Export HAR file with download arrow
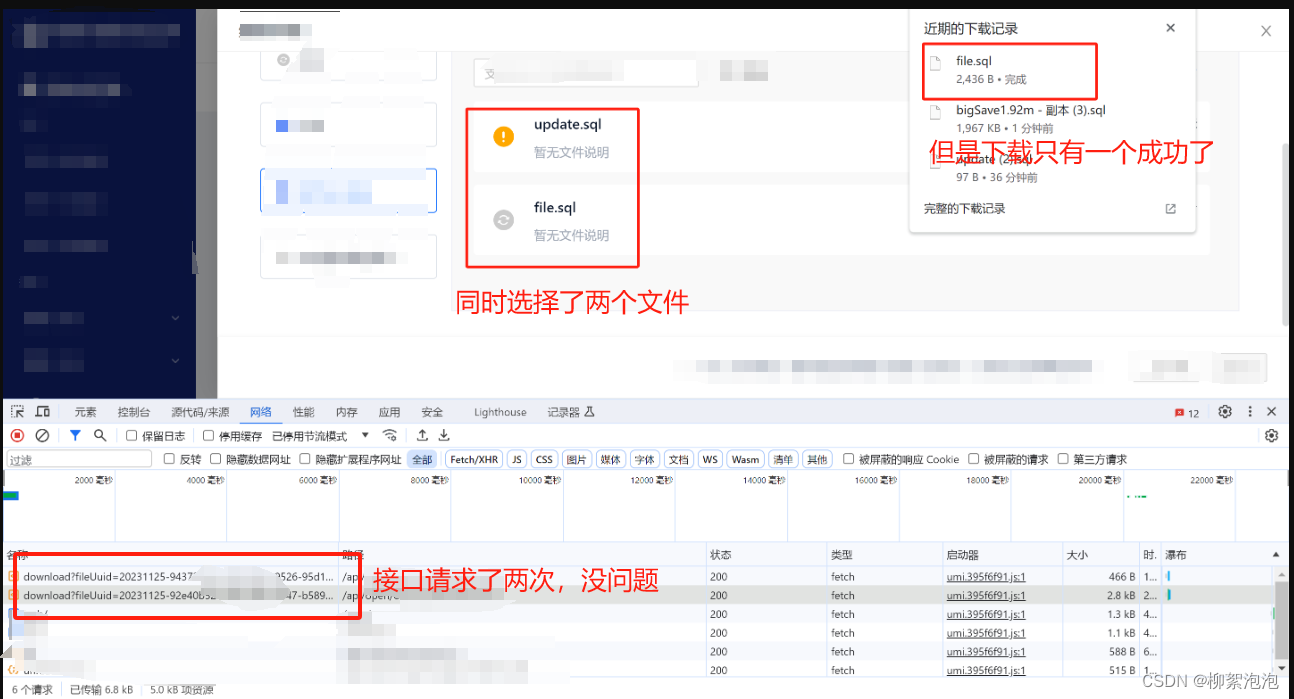The height and width of the screenshot is (699, 1294). click(x=444, y=436)
